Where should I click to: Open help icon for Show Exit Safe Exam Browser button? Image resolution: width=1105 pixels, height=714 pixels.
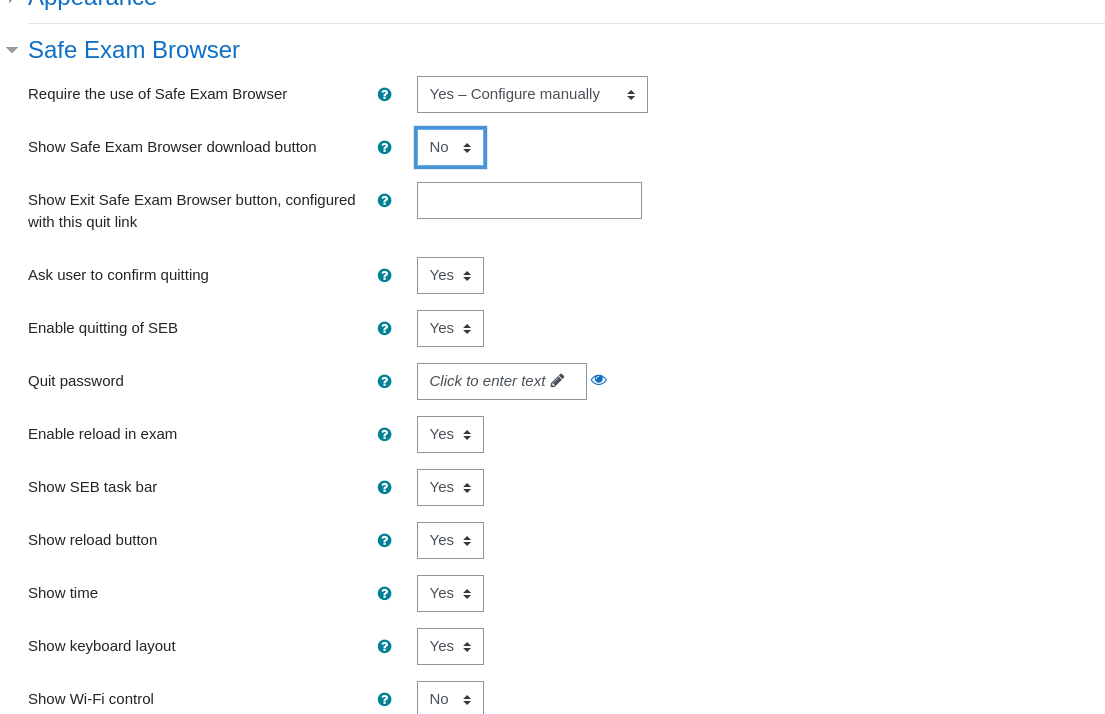384,200
